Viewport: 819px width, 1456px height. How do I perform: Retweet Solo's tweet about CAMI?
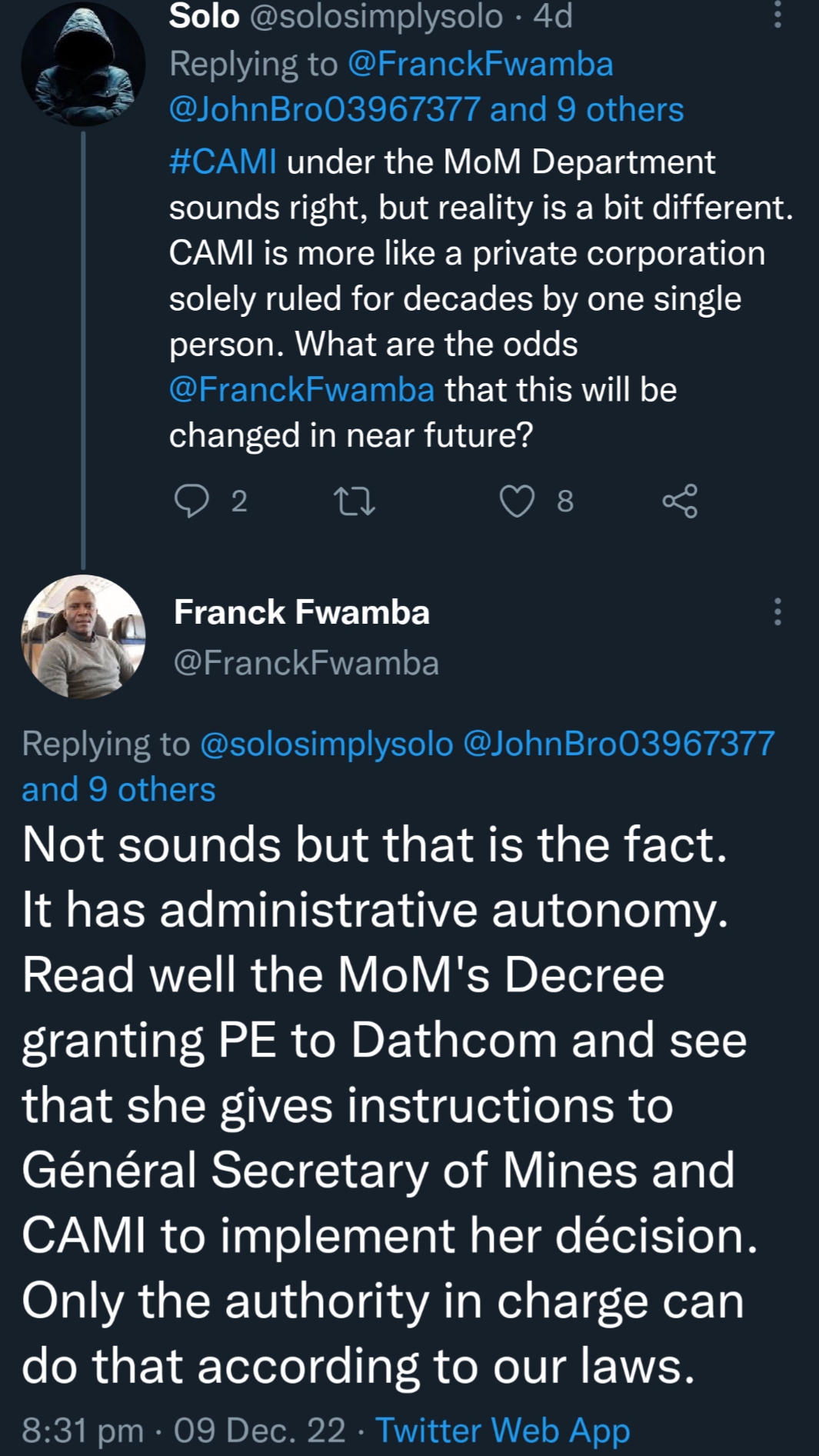[355, 501]
